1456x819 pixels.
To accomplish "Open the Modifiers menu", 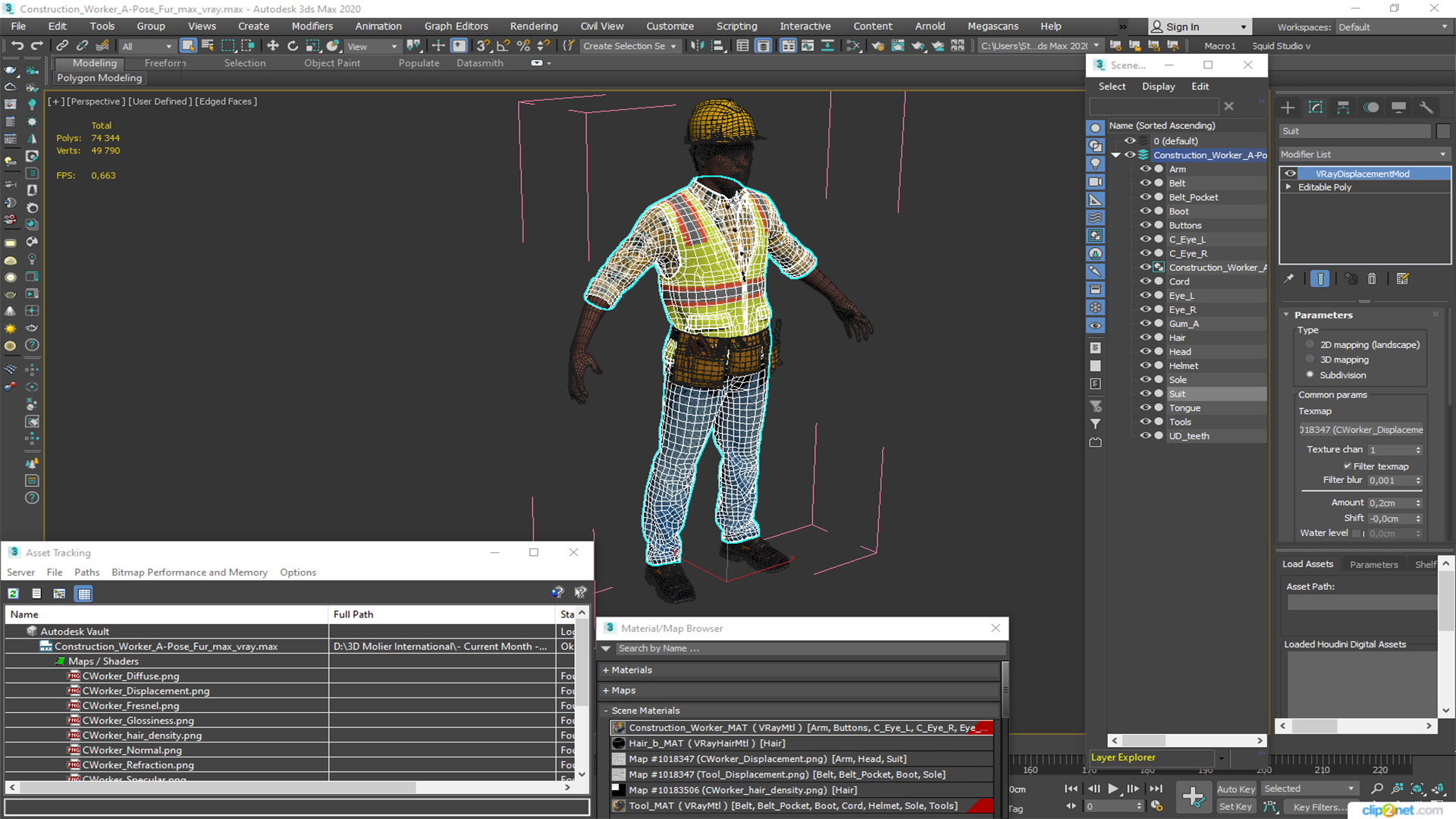I will 312,26.
